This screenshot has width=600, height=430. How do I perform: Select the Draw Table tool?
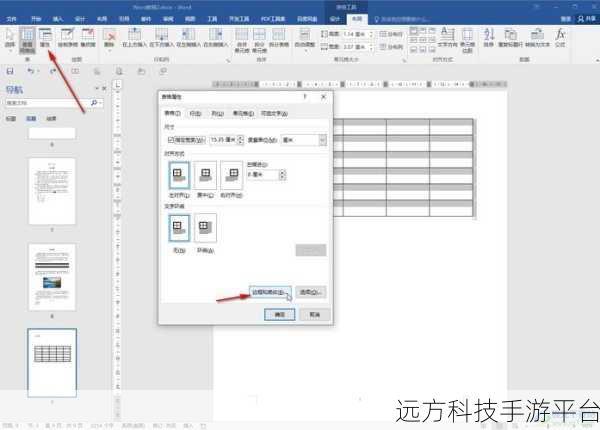pyautogui.click(x=68, y=38)
